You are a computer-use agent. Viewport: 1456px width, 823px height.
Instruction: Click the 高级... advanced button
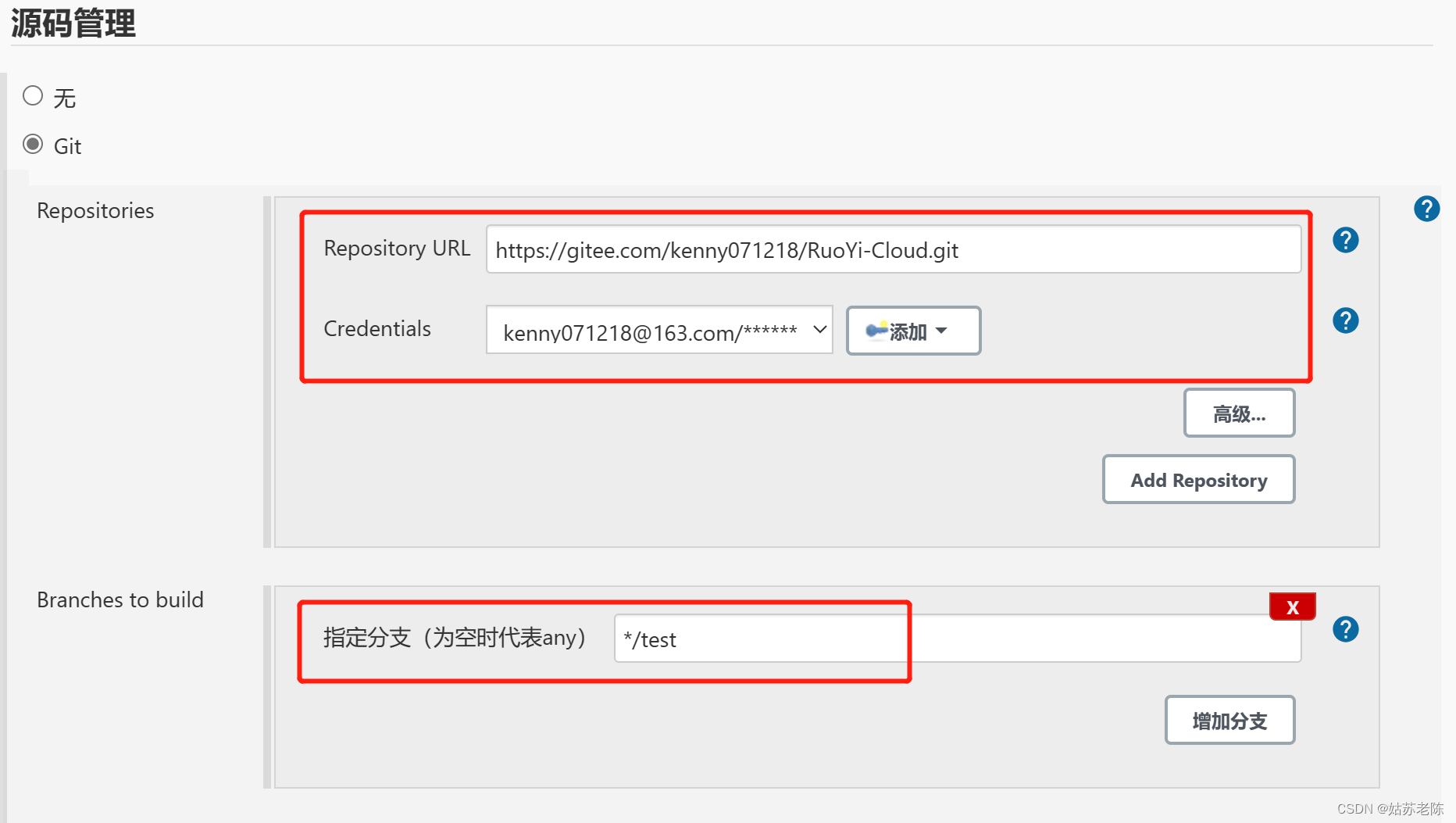click(x=1239, y=413)
